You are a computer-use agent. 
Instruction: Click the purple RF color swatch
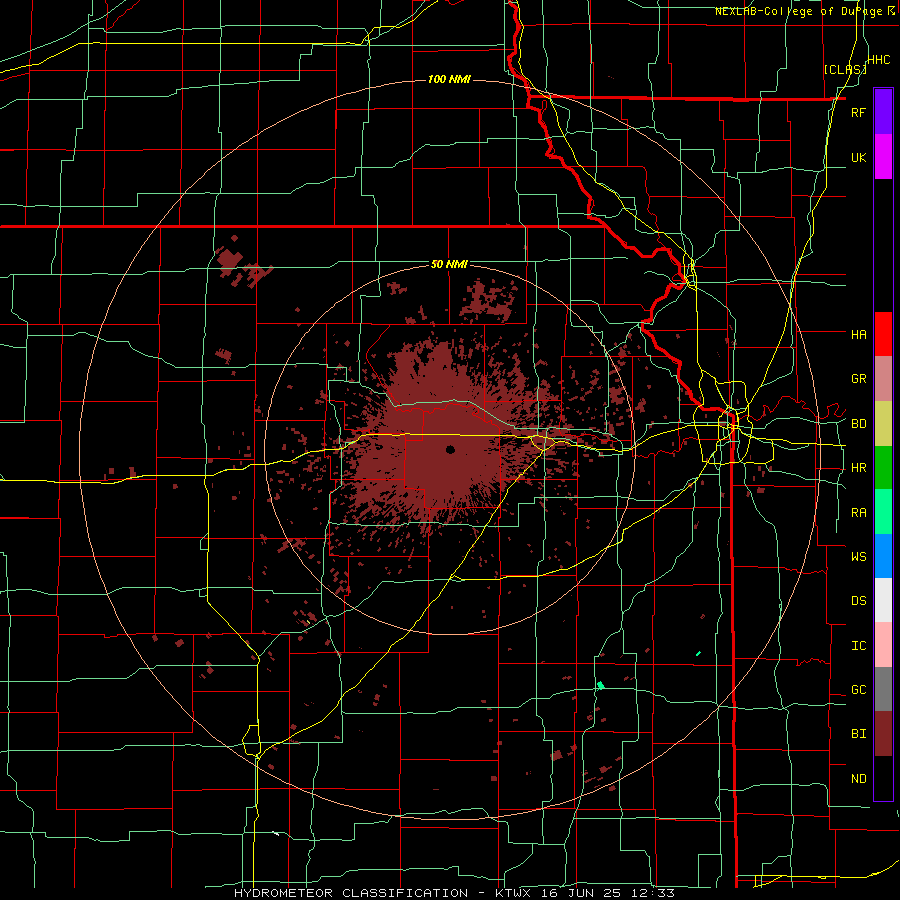click(883, 111)
